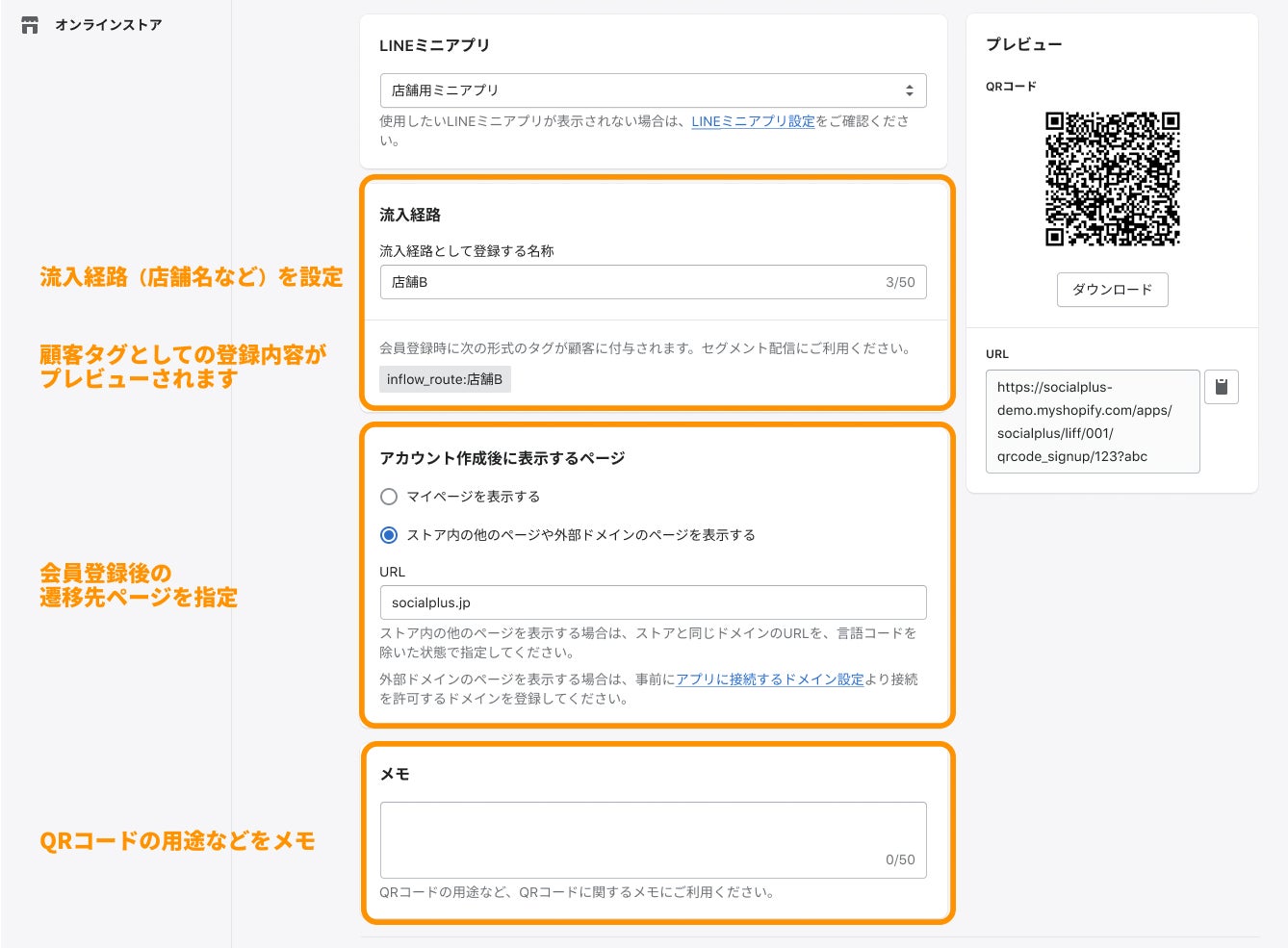Click the online store icon in sidebar
Screen dimensions: 1288x948
pos(30,25)
